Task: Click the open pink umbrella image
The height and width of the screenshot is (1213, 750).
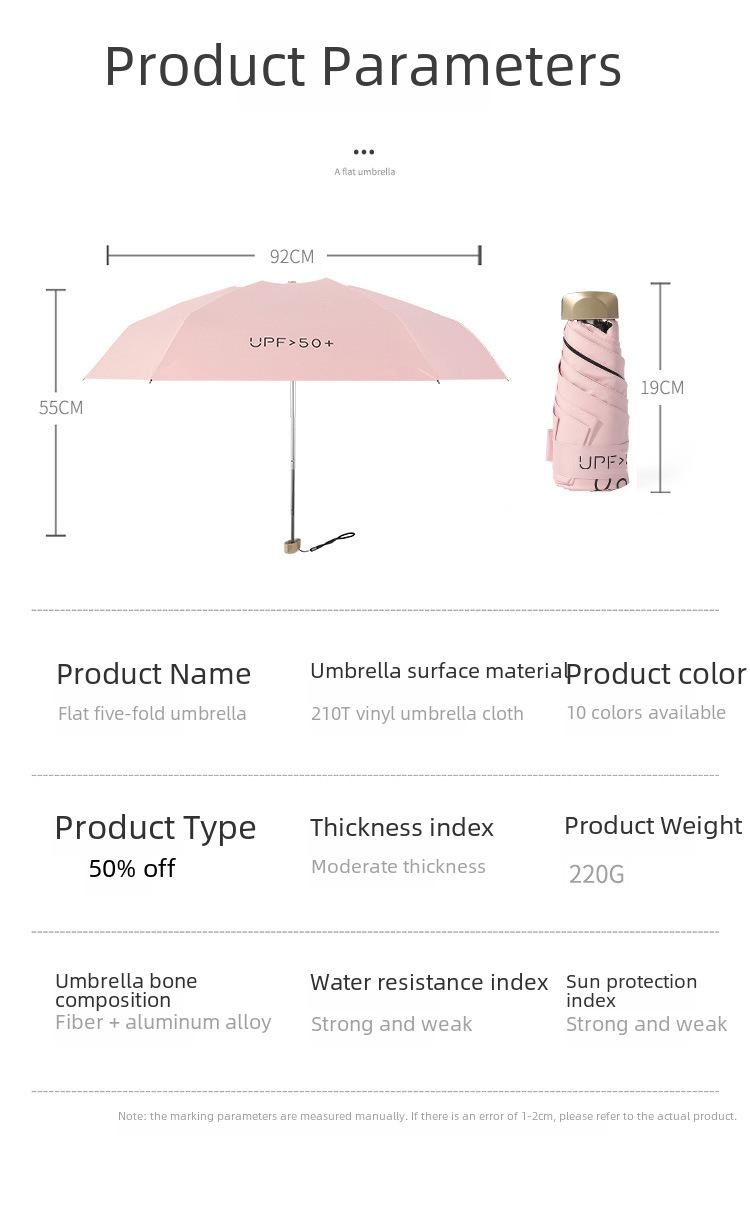Action: (296, 416)
